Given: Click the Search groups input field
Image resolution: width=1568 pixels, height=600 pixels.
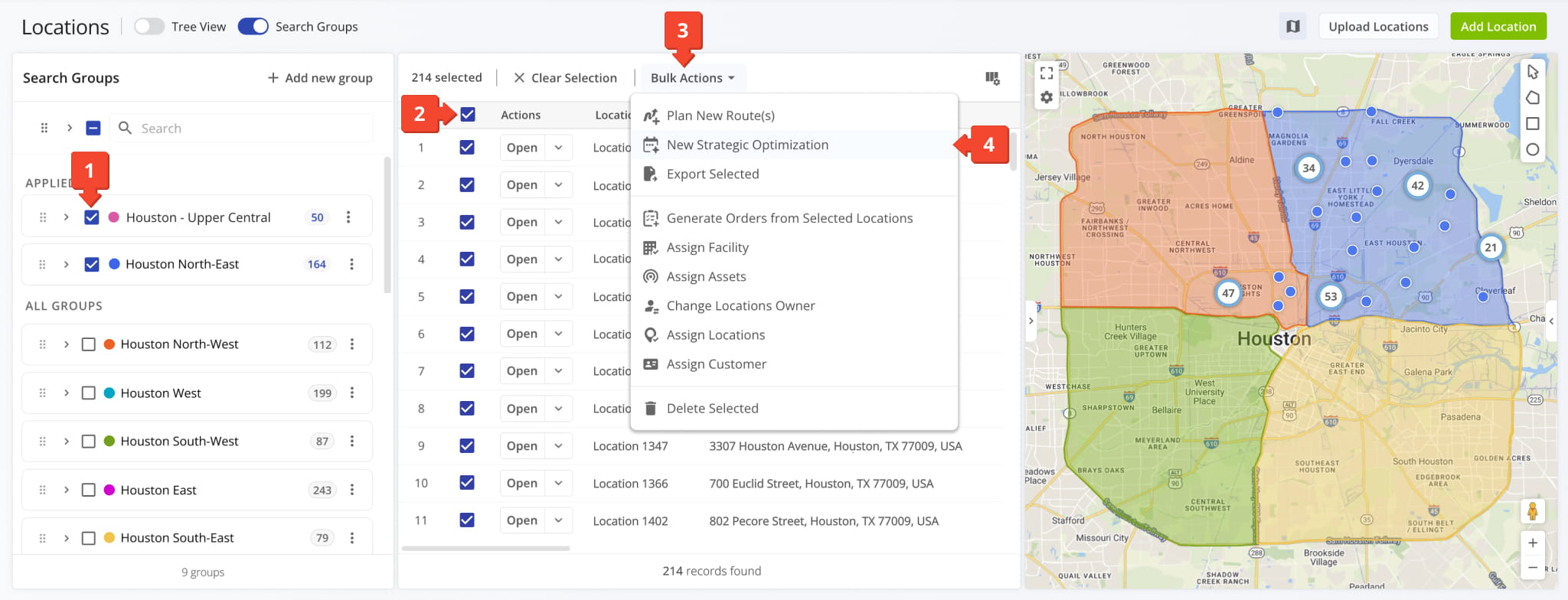Looking at the screenshot, I should click(x=243, y=129).
